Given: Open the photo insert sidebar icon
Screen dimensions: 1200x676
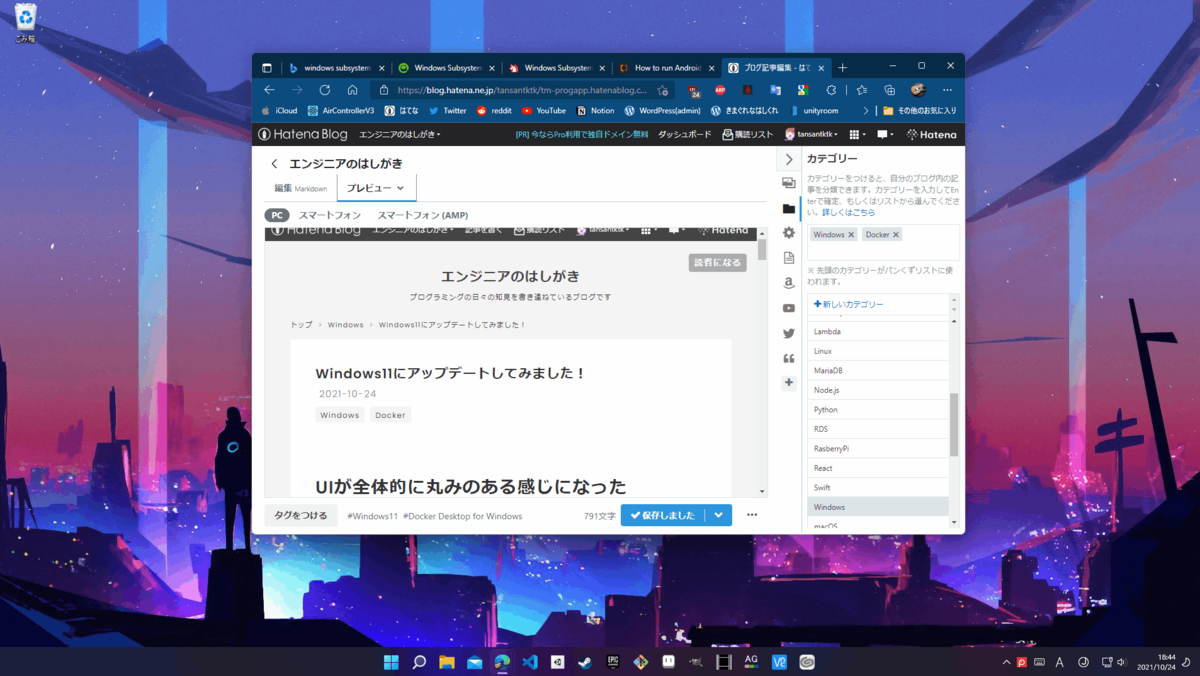Looking at the screenshot, I should (x=789, y=184).
